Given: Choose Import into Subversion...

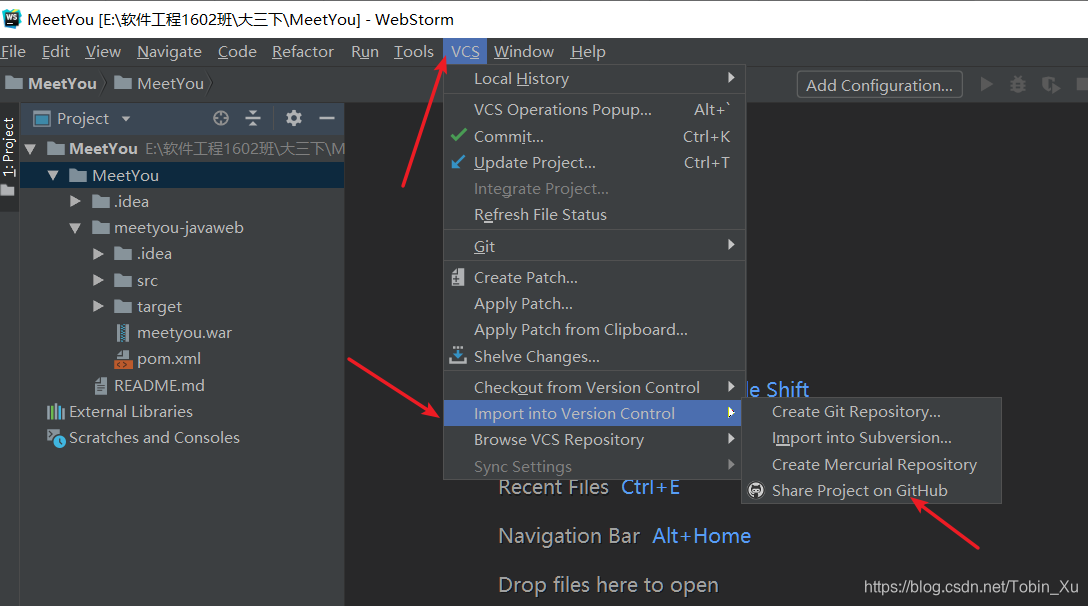Looking at the screenshot, I should pyautogui.click(x=871, y=438).
